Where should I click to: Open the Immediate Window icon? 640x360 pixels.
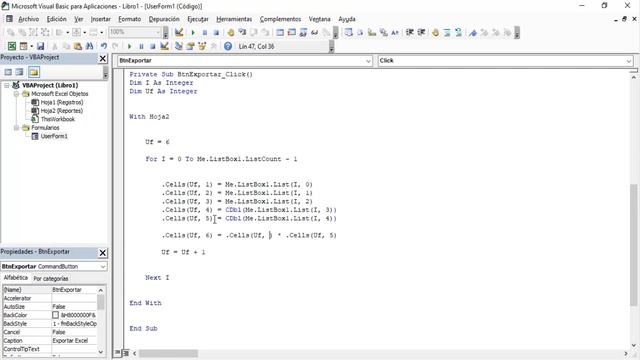(291, 32)
